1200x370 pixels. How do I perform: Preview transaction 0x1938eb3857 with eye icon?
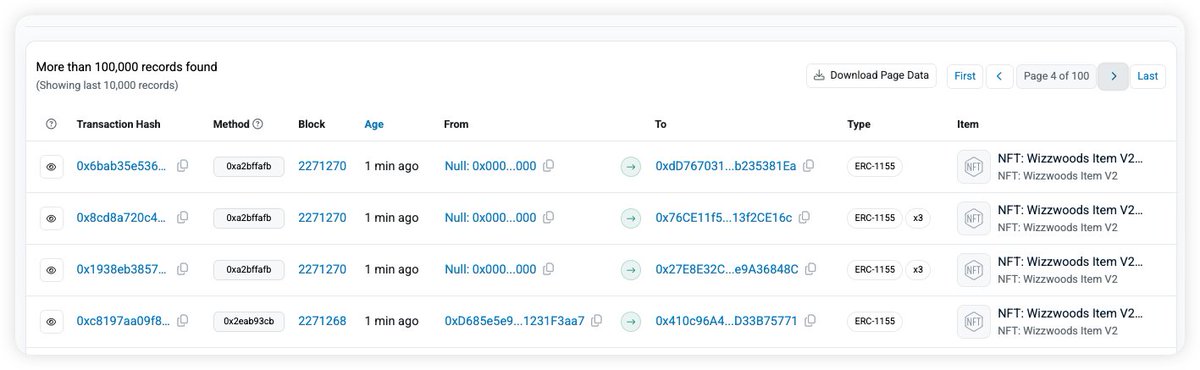click(x=51, y=270)
